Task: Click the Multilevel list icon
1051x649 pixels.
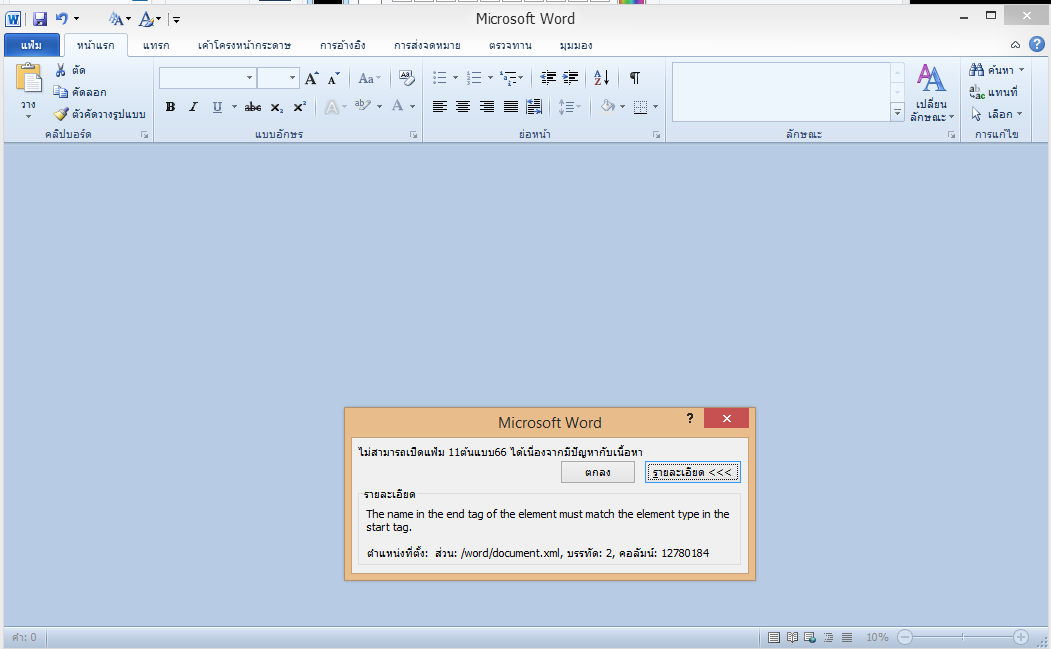Action: coord(508,78)
